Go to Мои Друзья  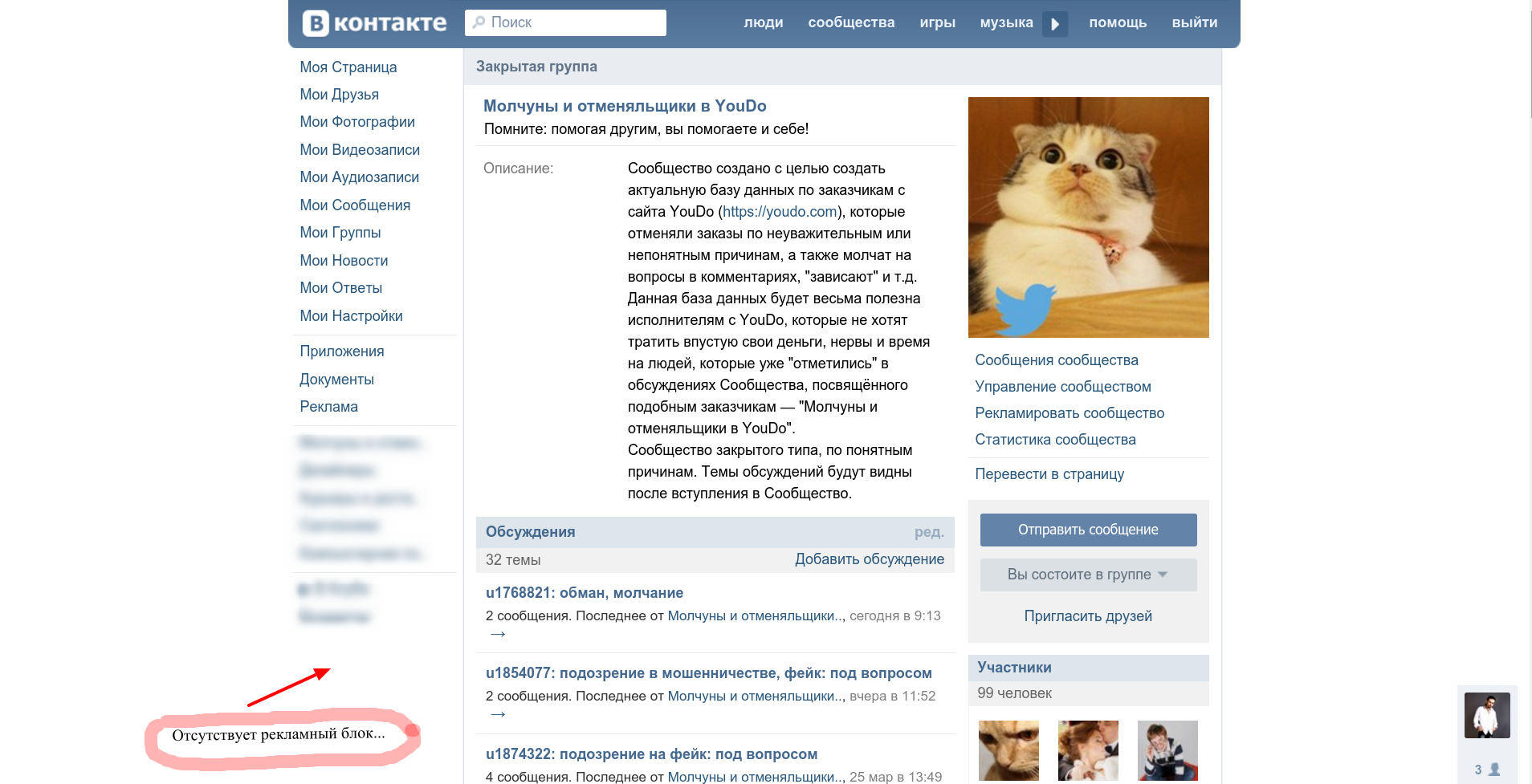(339, 95)
